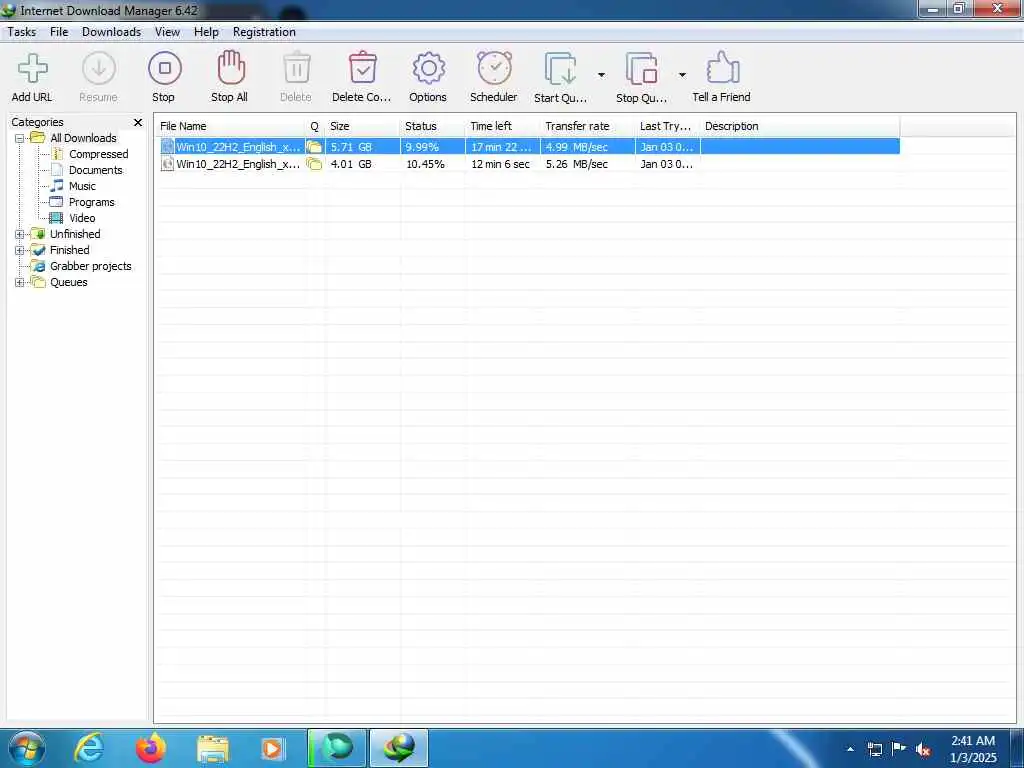Click the muted volume tray icon
1024x768 pixels.
[923, 750]
